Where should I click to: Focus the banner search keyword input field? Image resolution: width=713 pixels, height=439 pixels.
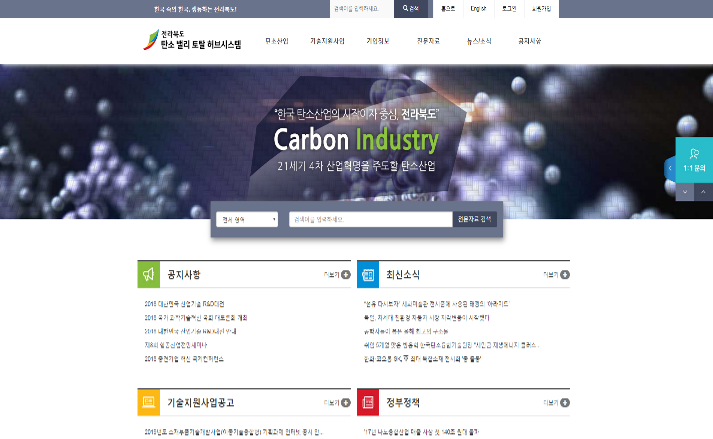click(371, 219)
